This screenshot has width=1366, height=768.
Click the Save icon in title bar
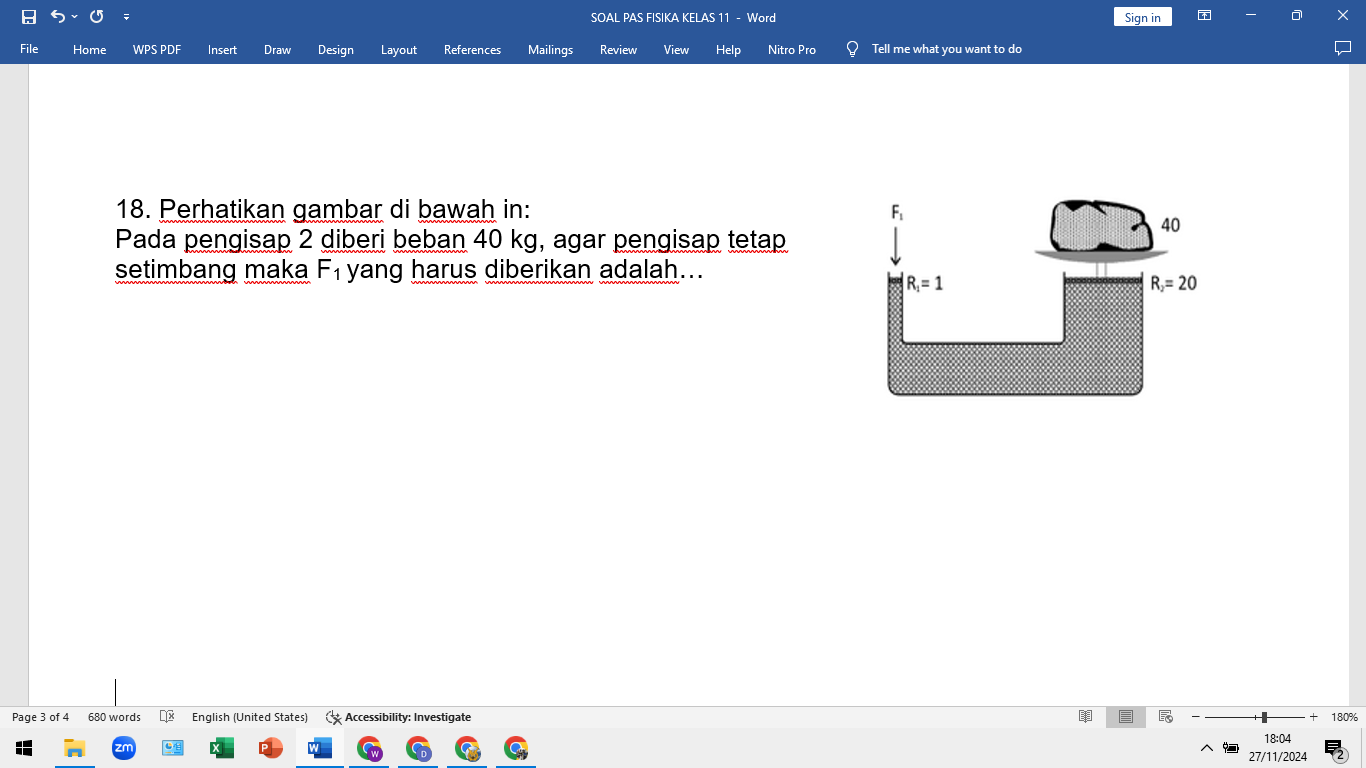point(29,17)
